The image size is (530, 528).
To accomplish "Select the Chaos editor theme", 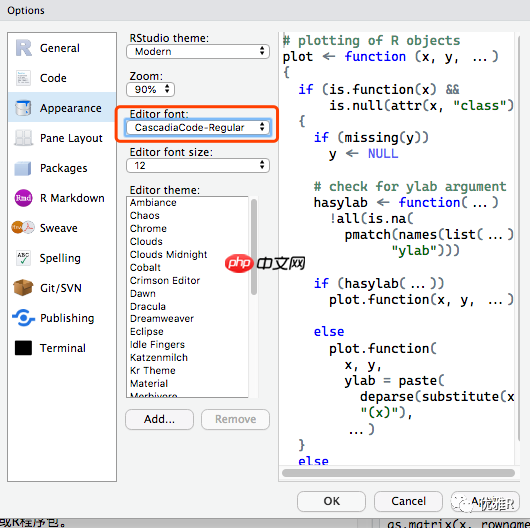I will pyautogui.click(x=188, y=215).
